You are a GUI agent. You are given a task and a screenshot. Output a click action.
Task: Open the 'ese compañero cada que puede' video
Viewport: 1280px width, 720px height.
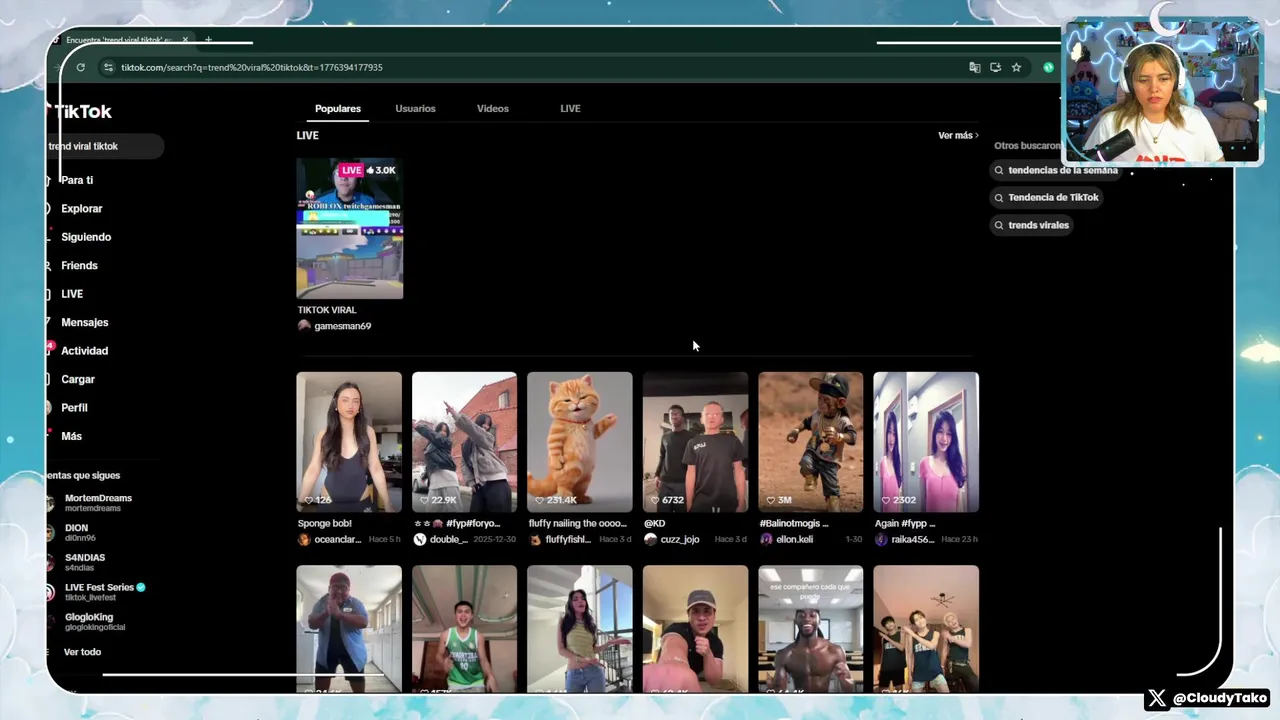(810, 629)
